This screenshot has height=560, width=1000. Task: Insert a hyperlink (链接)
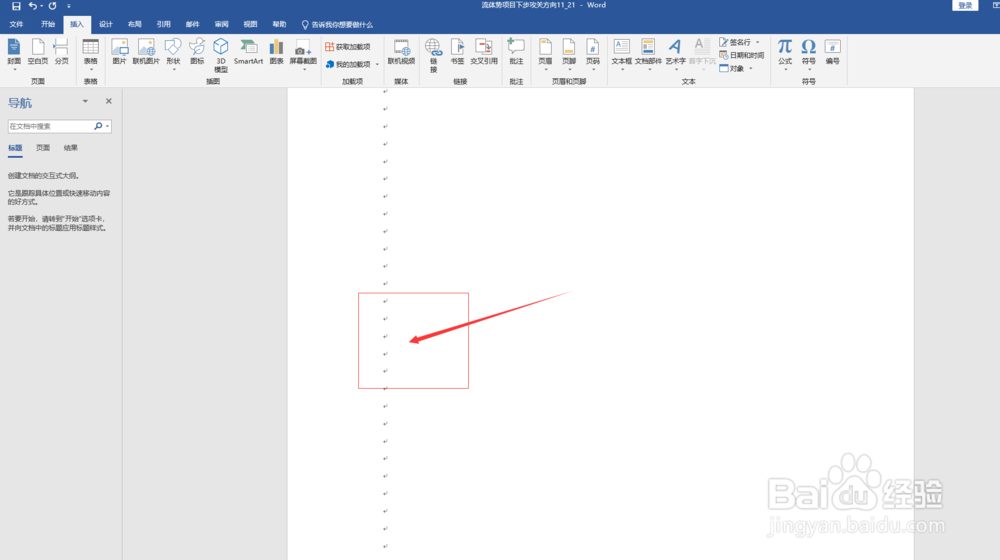(433, 55)
